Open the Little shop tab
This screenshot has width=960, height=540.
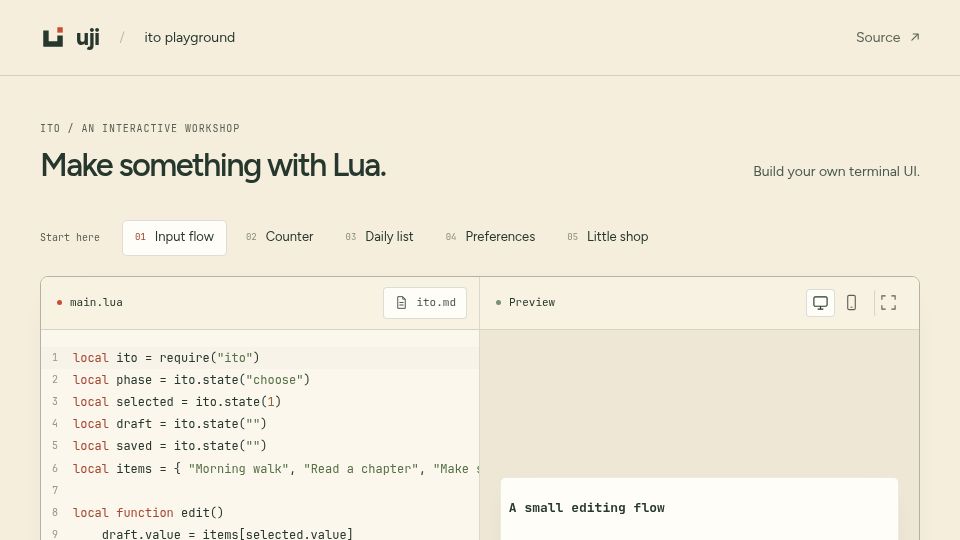(x=607, y=237)
